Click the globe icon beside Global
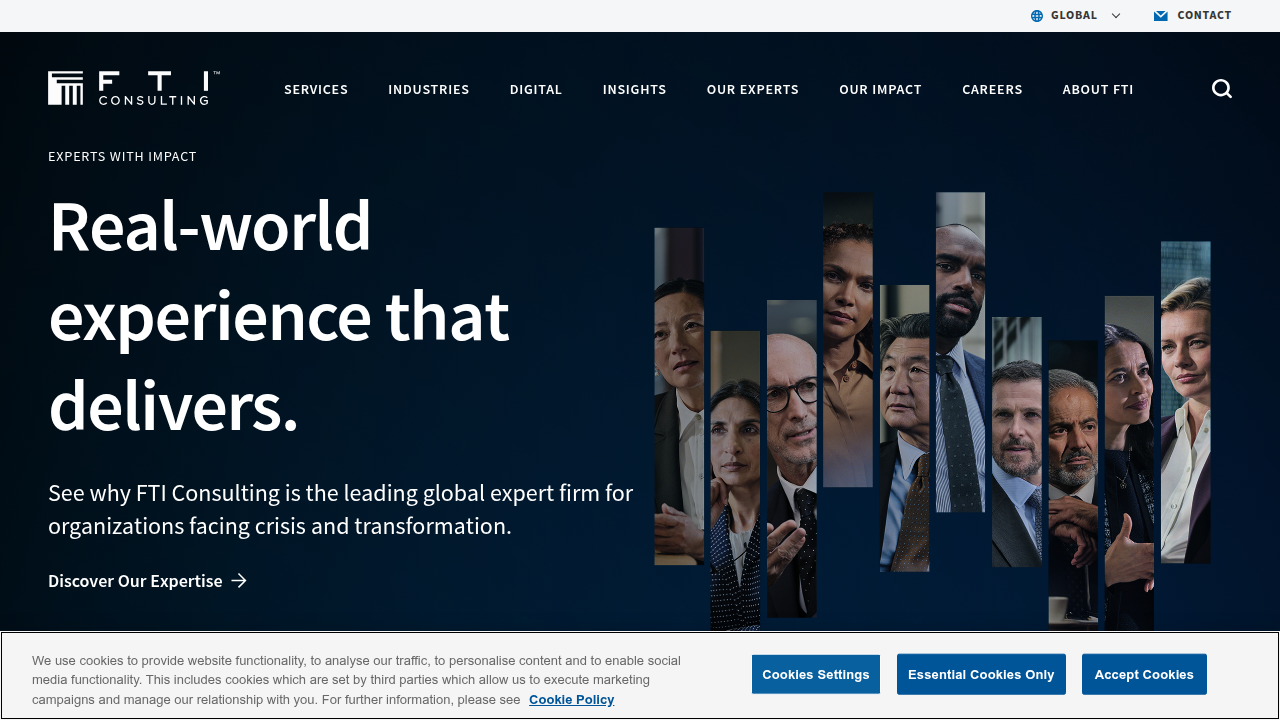The image size is (1280, 720). coord(1037,16)
